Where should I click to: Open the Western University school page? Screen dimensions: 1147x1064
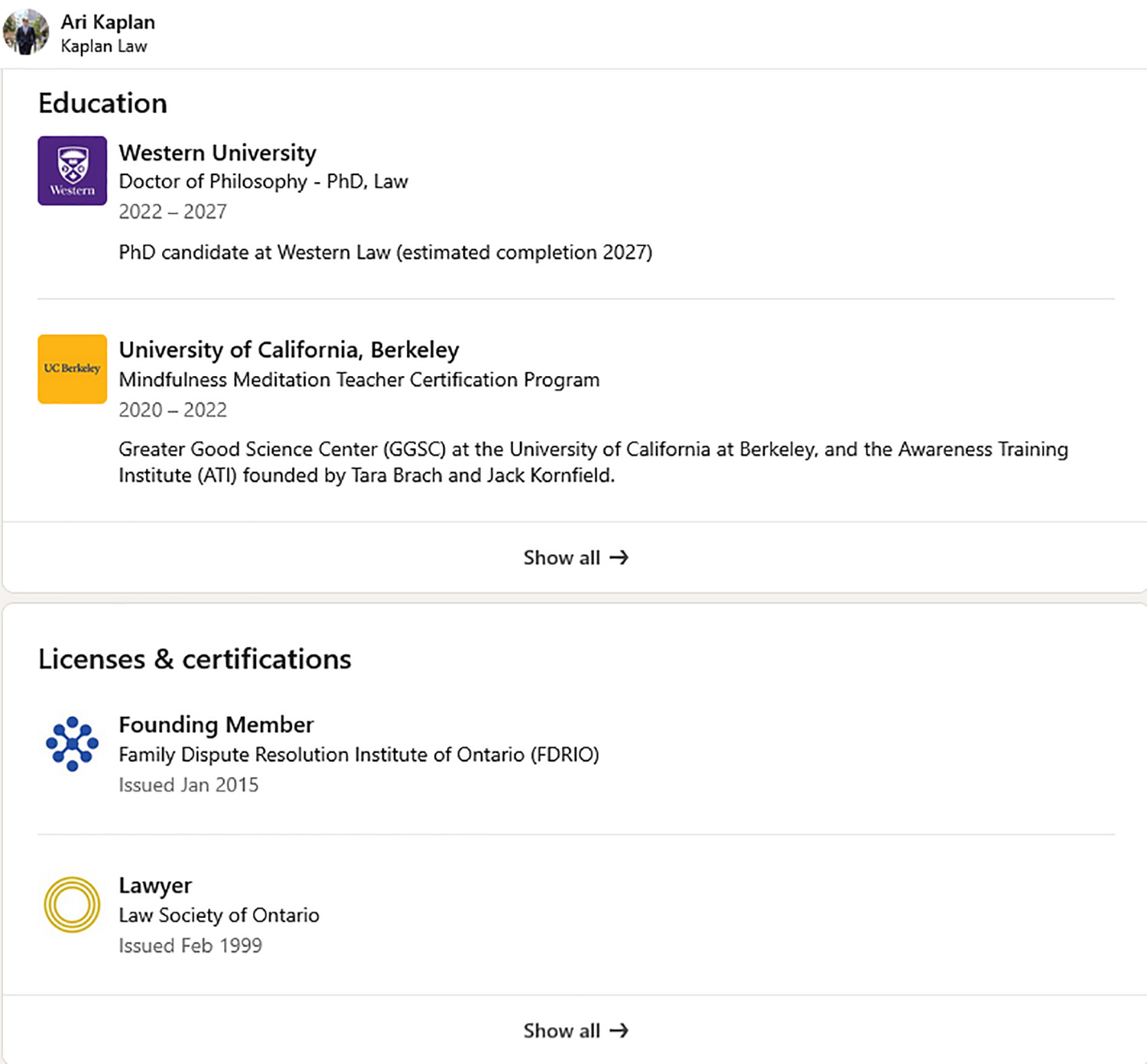coord(217,153)
